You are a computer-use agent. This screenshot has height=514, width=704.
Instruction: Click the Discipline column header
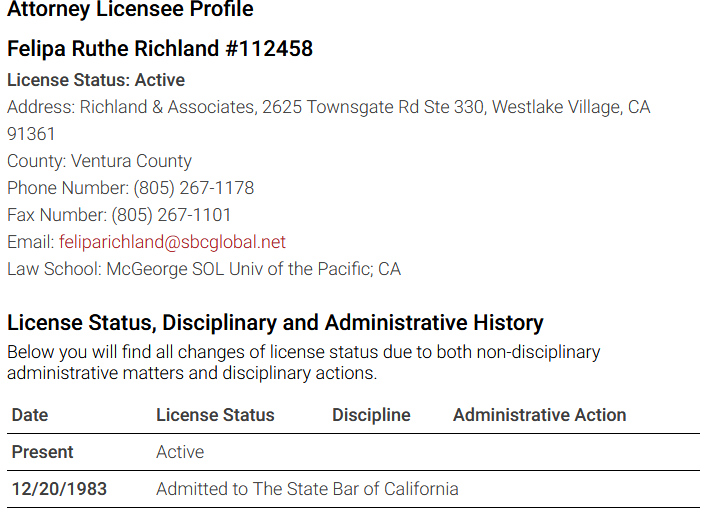tap(371, 415)
